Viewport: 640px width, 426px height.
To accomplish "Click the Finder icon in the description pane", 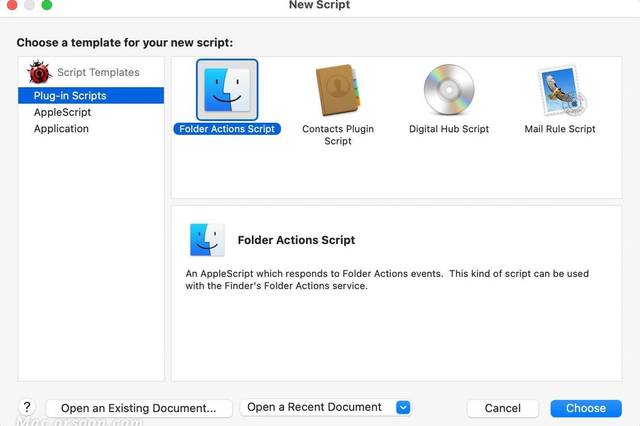I will click(207, 240).
